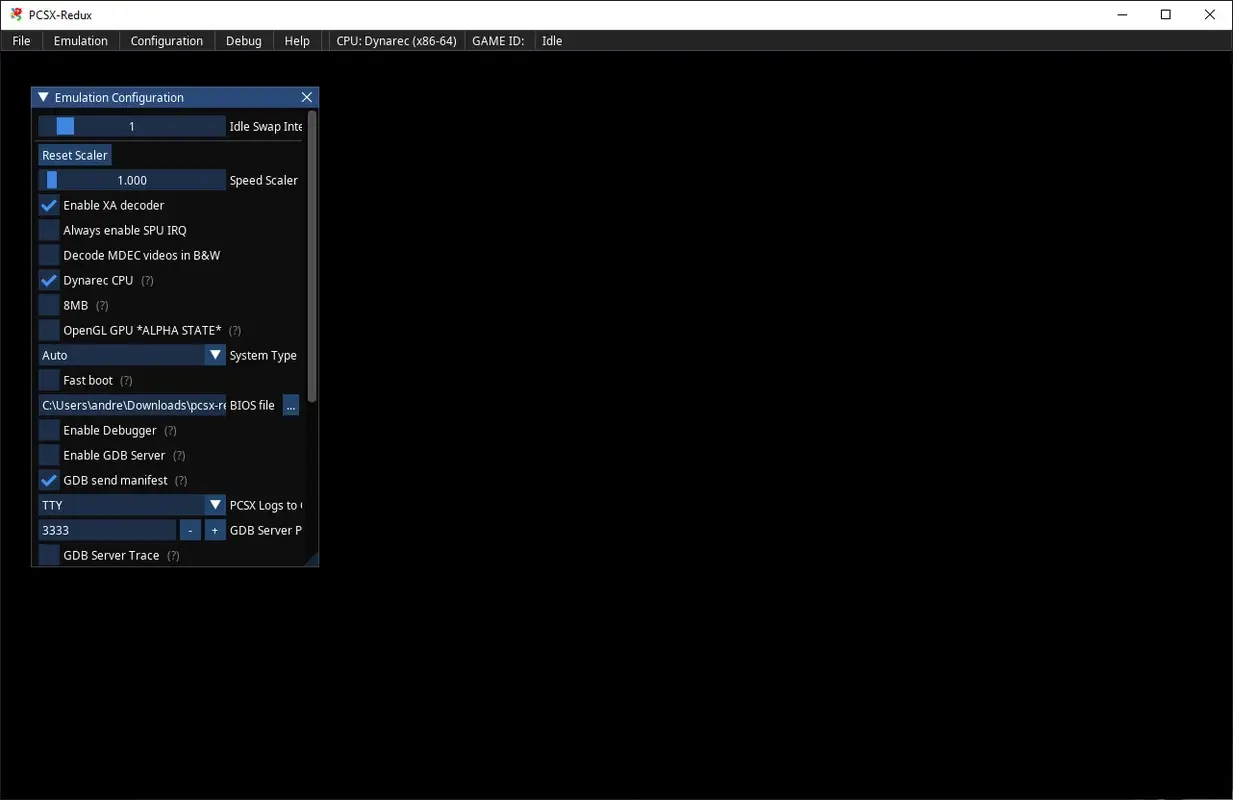Increase GDB Server Port with the plus button
This screenshot has height=800, width=1233.
coord(214,529)
